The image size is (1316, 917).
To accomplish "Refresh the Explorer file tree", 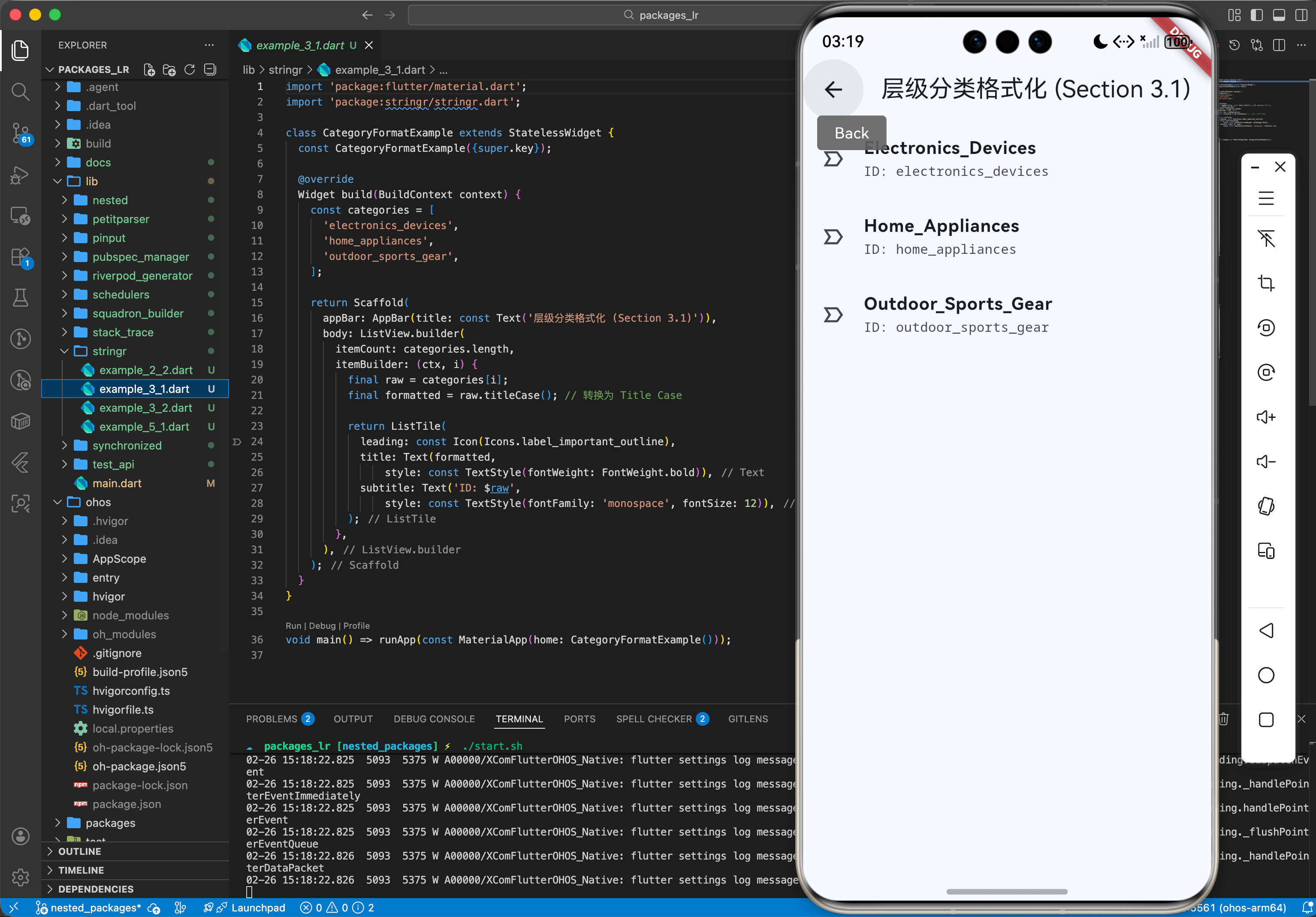I will [x=190, y=69].
